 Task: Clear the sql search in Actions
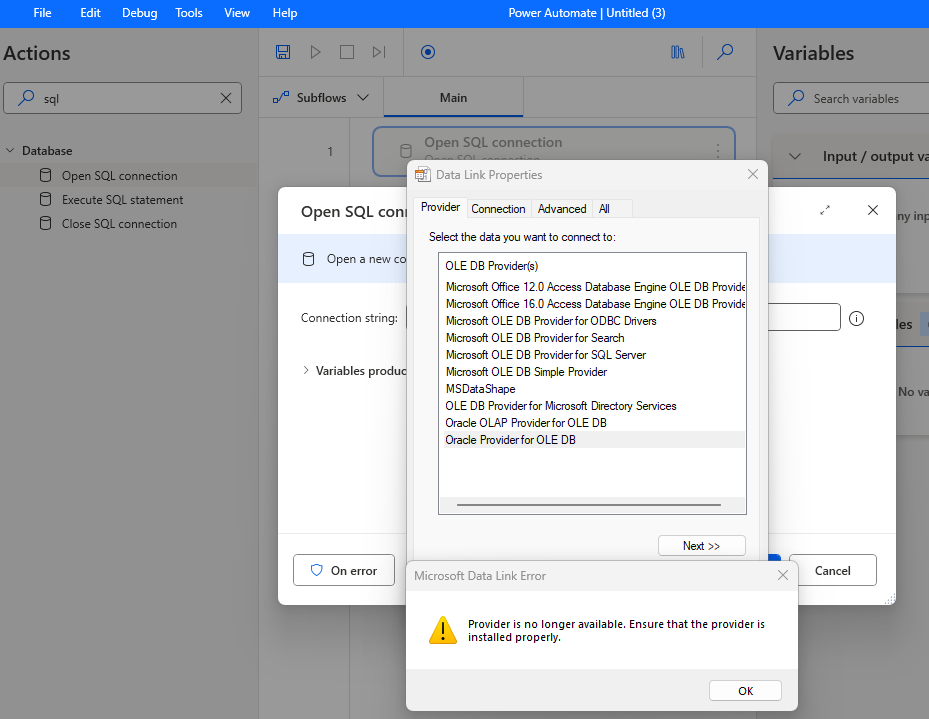[226, 98]
